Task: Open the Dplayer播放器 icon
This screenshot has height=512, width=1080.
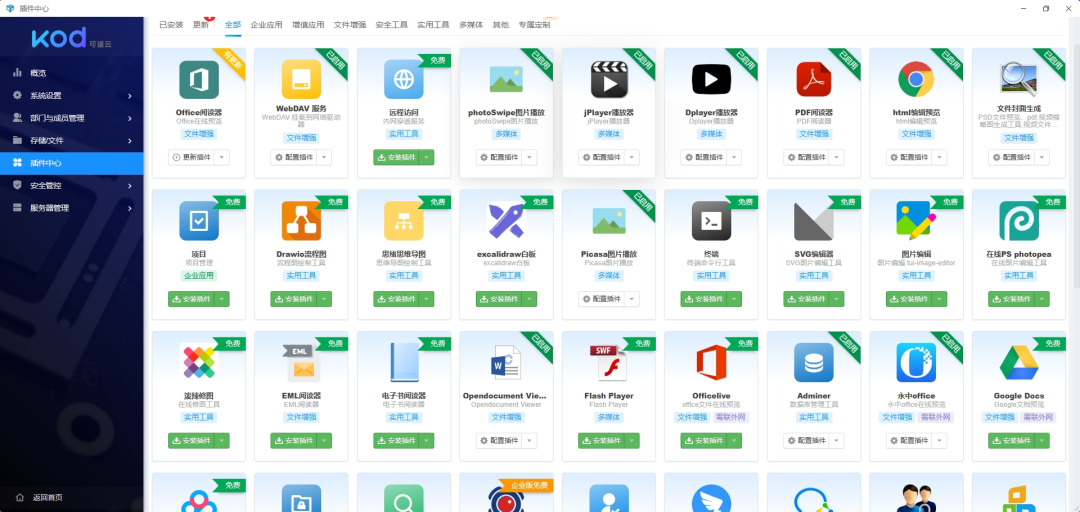Action: (x=712, y=79)
